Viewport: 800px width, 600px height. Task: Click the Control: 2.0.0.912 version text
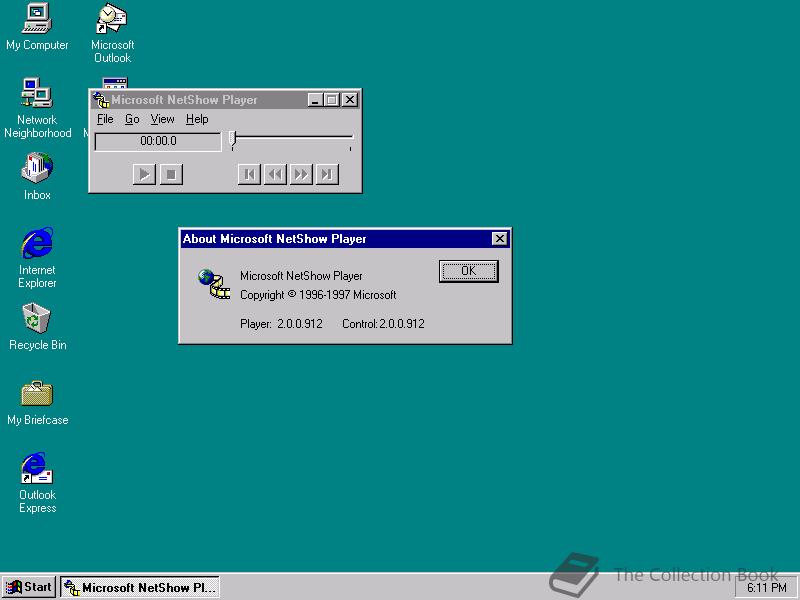coord(383,323)
